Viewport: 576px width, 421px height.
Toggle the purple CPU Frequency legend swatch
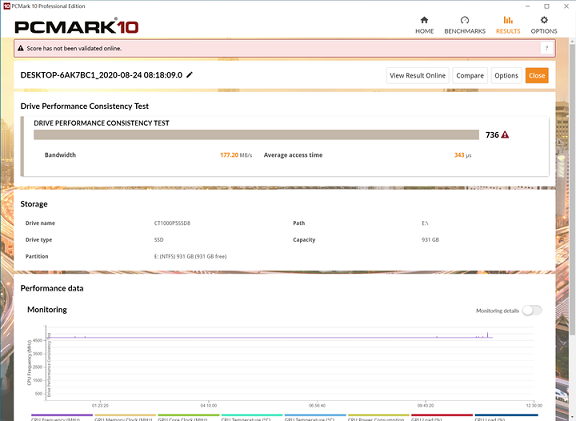click(62, 415)
